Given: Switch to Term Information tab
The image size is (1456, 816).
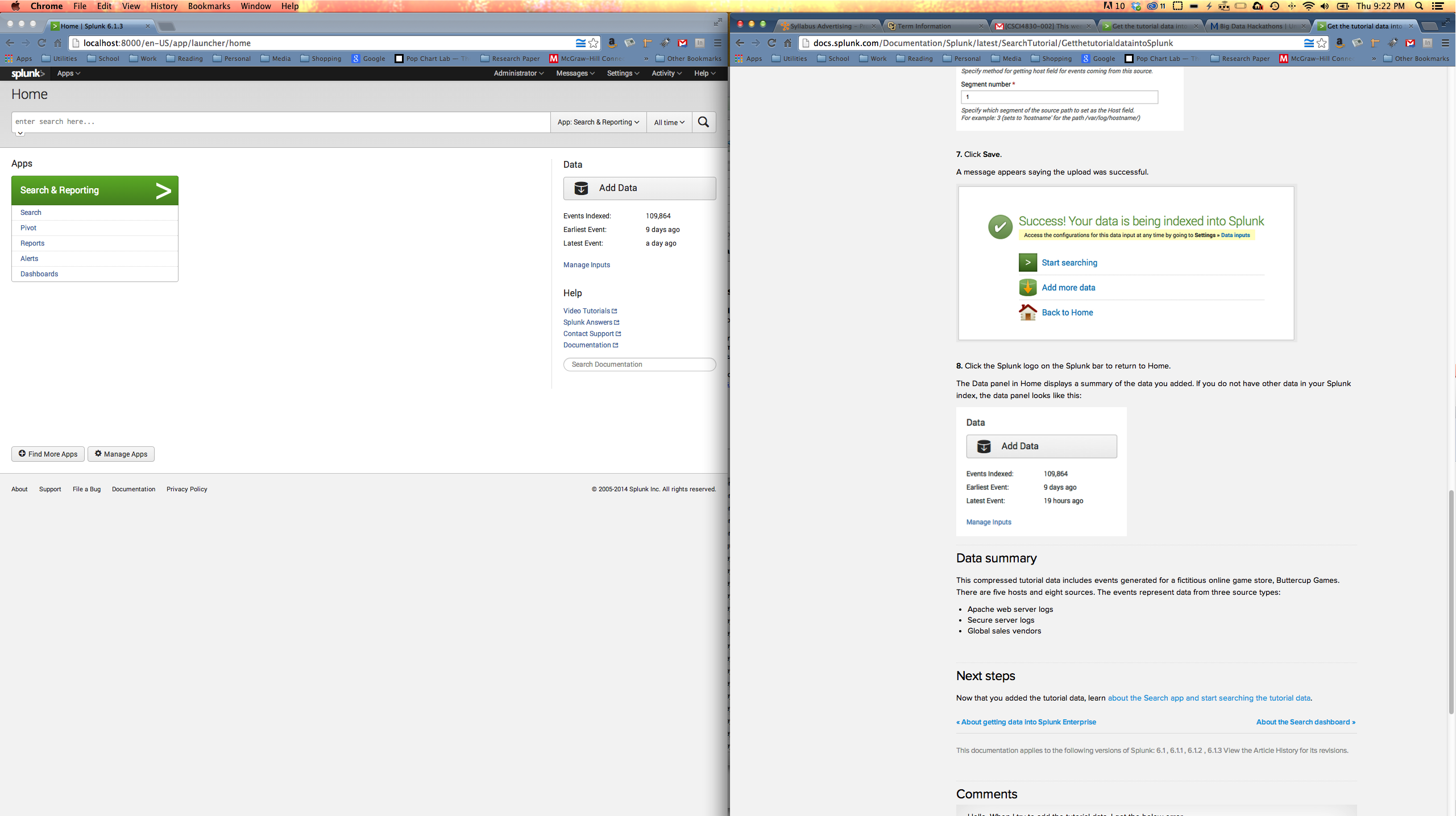Looking at the screenshot, I should coord(936,26).
